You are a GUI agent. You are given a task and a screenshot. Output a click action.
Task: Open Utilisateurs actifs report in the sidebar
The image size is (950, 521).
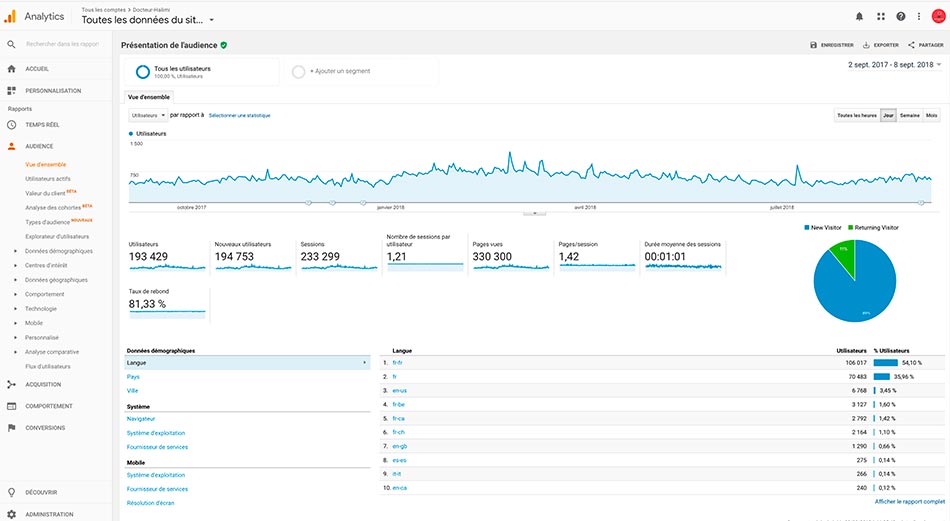coord(48,178)
